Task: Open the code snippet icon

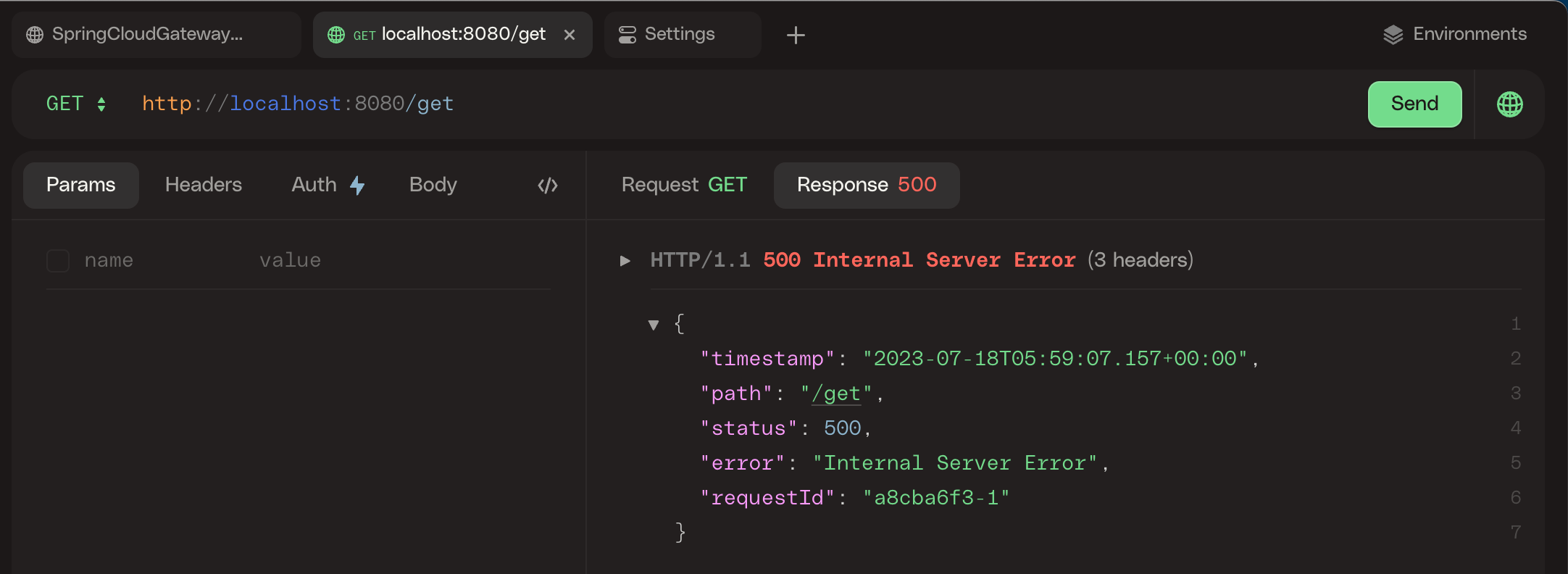Action: (x=548, y=186)
